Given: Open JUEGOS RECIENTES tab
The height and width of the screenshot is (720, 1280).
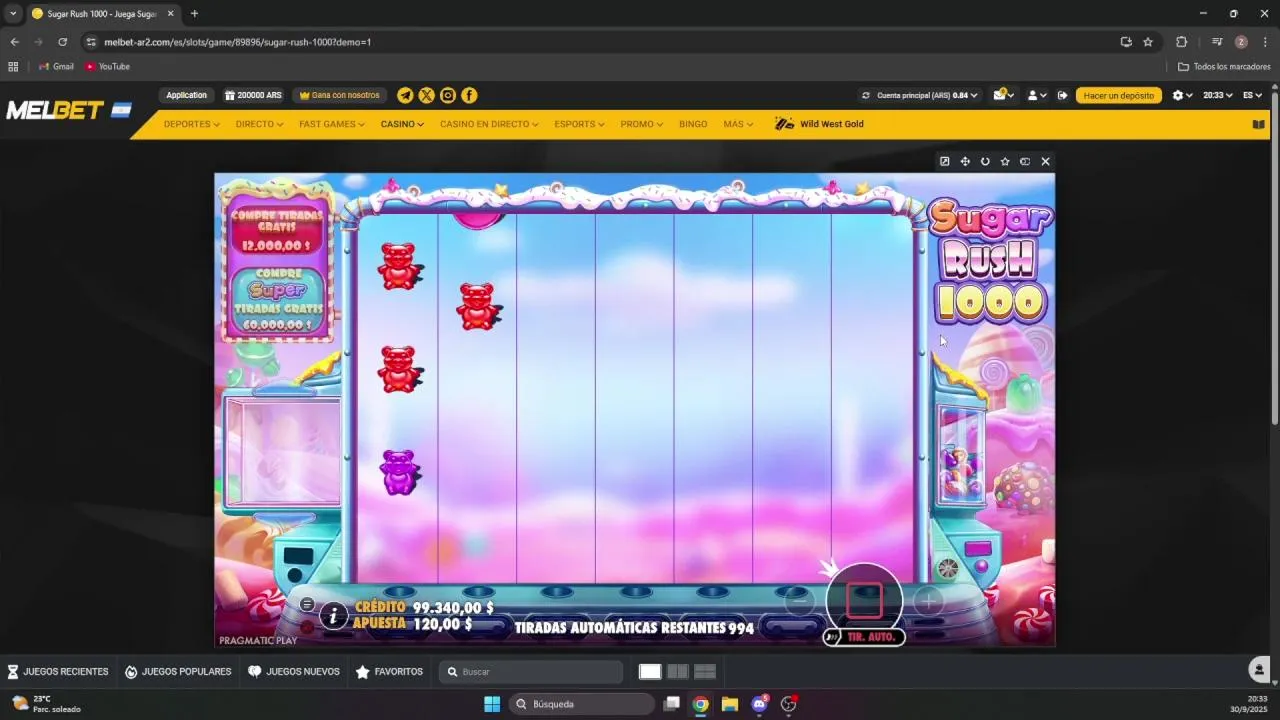Looking at the screenshot, I should click(58, 672).
